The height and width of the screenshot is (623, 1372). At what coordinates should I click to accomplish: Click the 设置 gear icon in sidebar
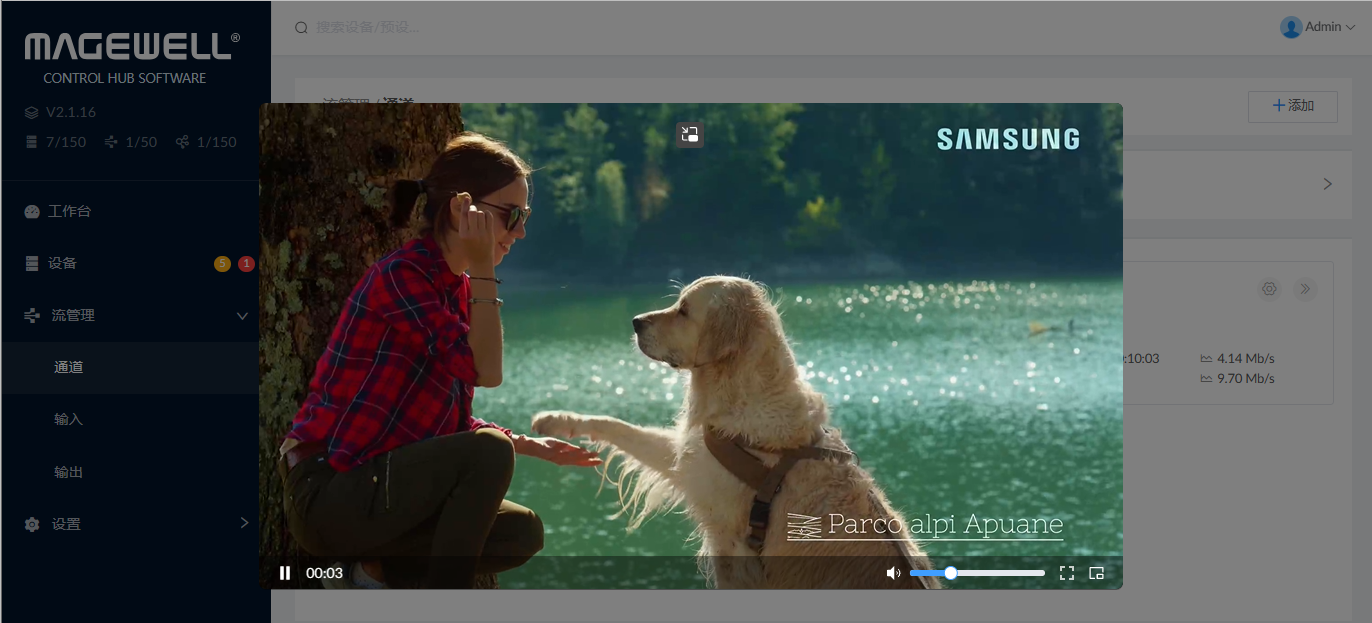point(32,524)
